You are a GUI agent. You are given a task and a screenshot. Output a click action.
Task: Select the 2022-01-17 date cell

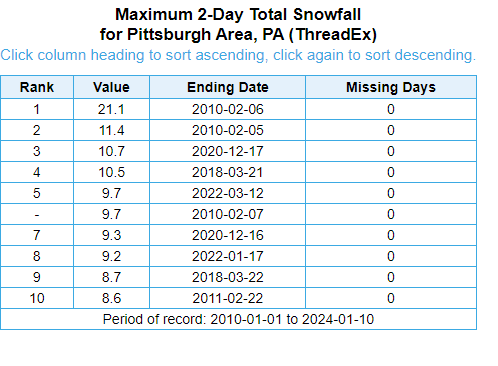[228, 256]
